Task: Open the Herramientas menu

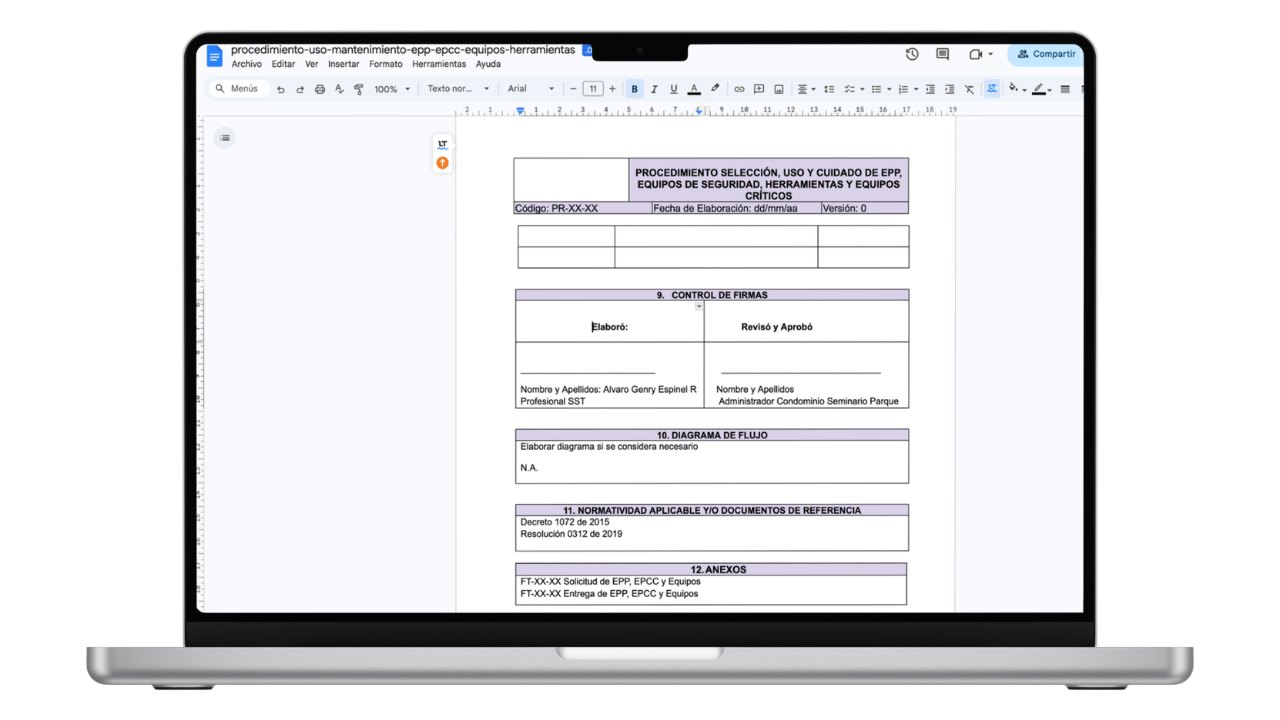Action: coord(439,64)
